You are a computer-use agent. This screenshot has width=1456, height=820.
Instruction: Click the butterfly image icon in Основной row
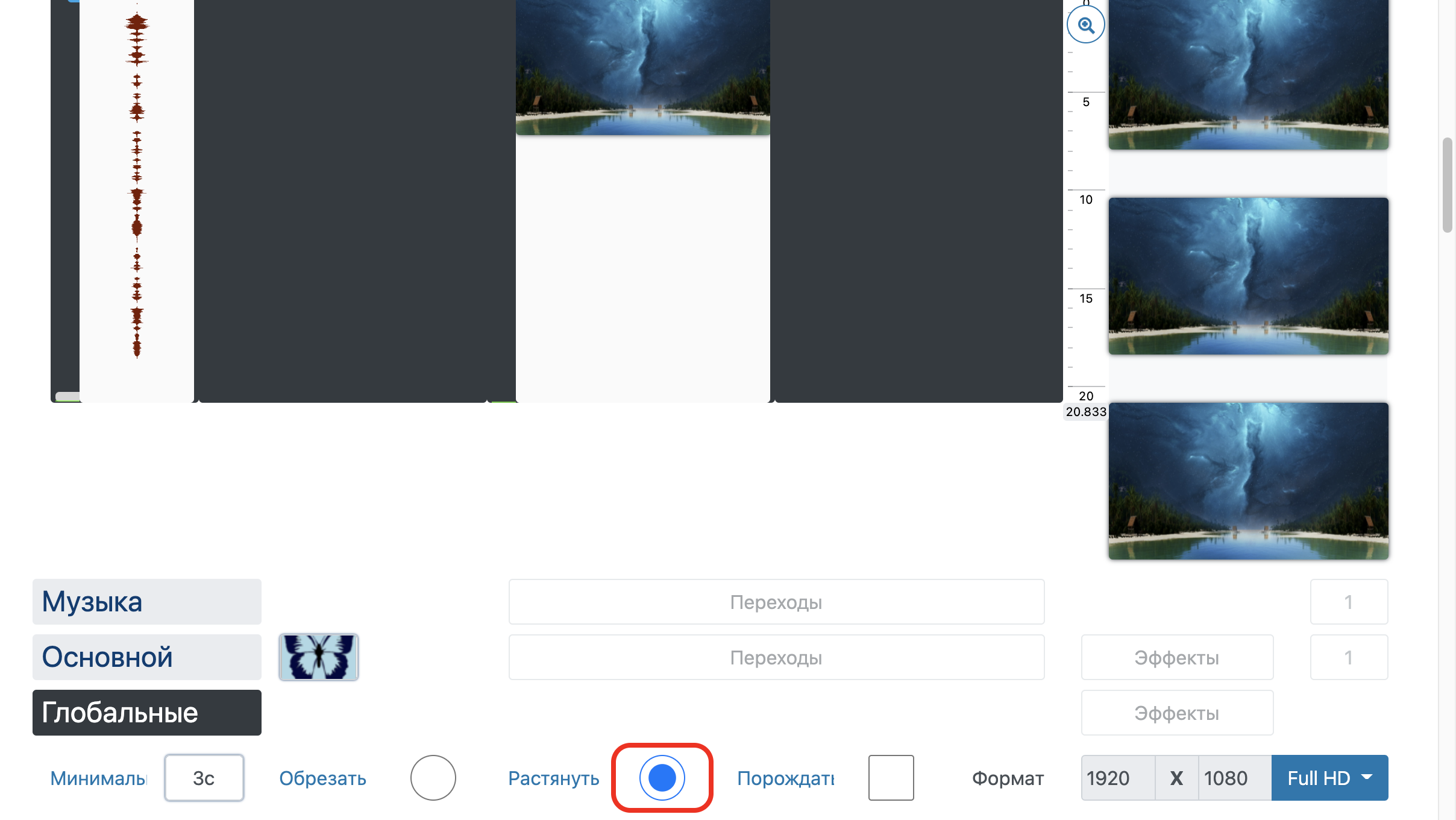point(317,657)
